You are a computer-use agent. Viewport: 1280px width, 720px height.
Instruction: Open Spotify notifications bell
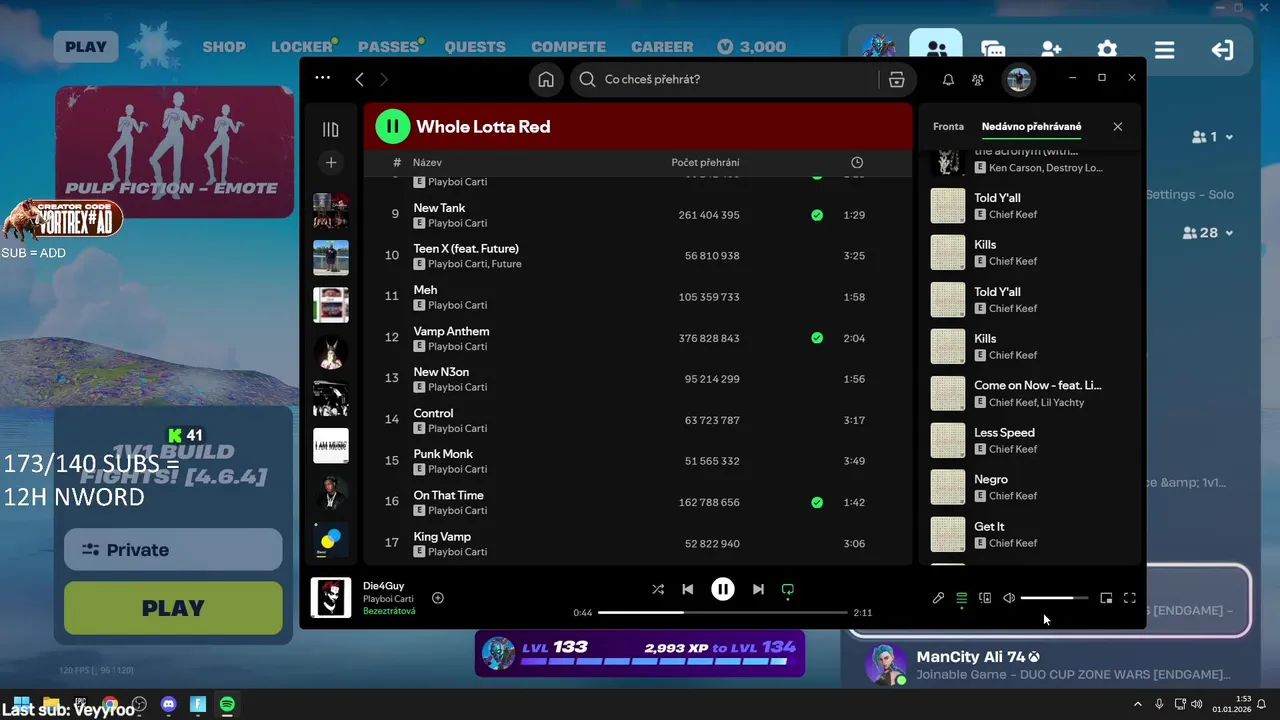click(948, 79)
